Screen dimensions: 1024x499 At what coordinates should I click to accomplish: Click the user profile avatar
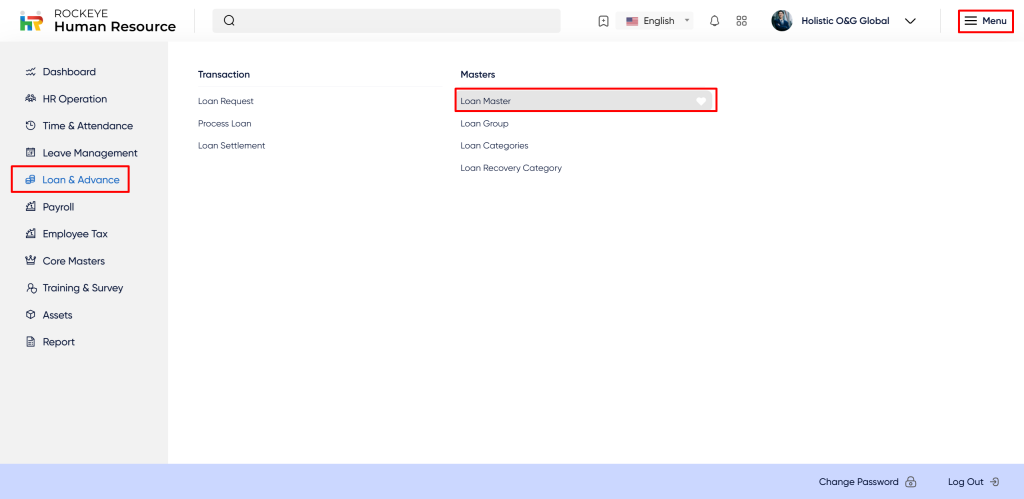(782, 21)
